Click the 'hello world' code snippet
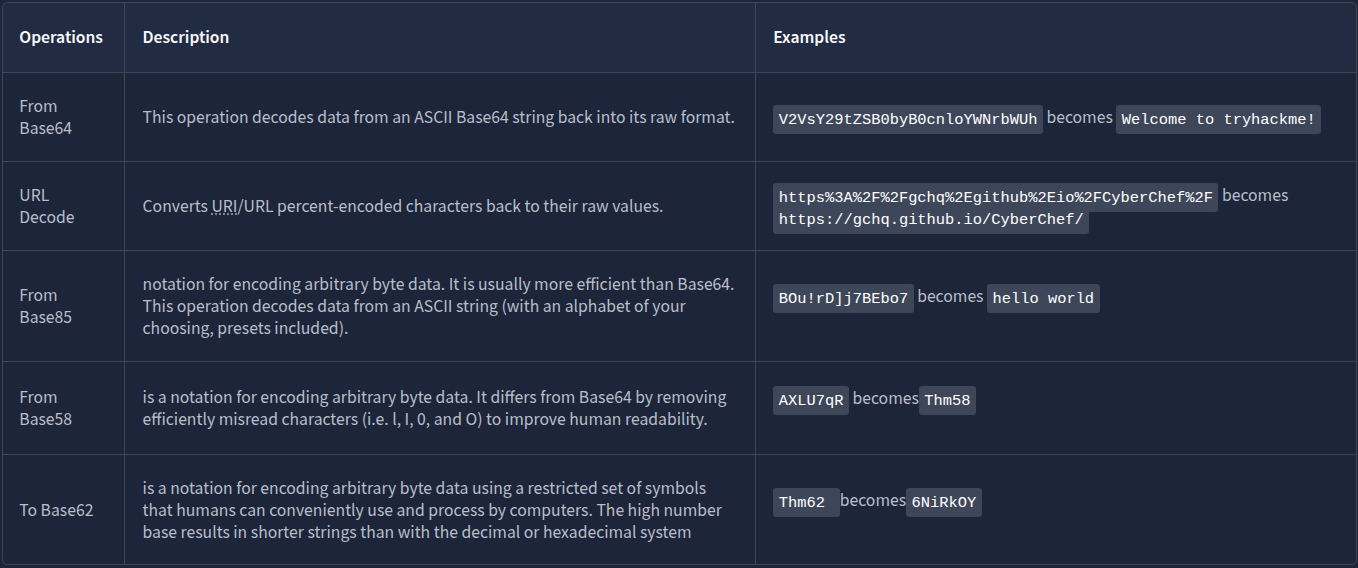Viewport: 1358px width, 568px height. pyautogui.click(x=1043, y=298)
